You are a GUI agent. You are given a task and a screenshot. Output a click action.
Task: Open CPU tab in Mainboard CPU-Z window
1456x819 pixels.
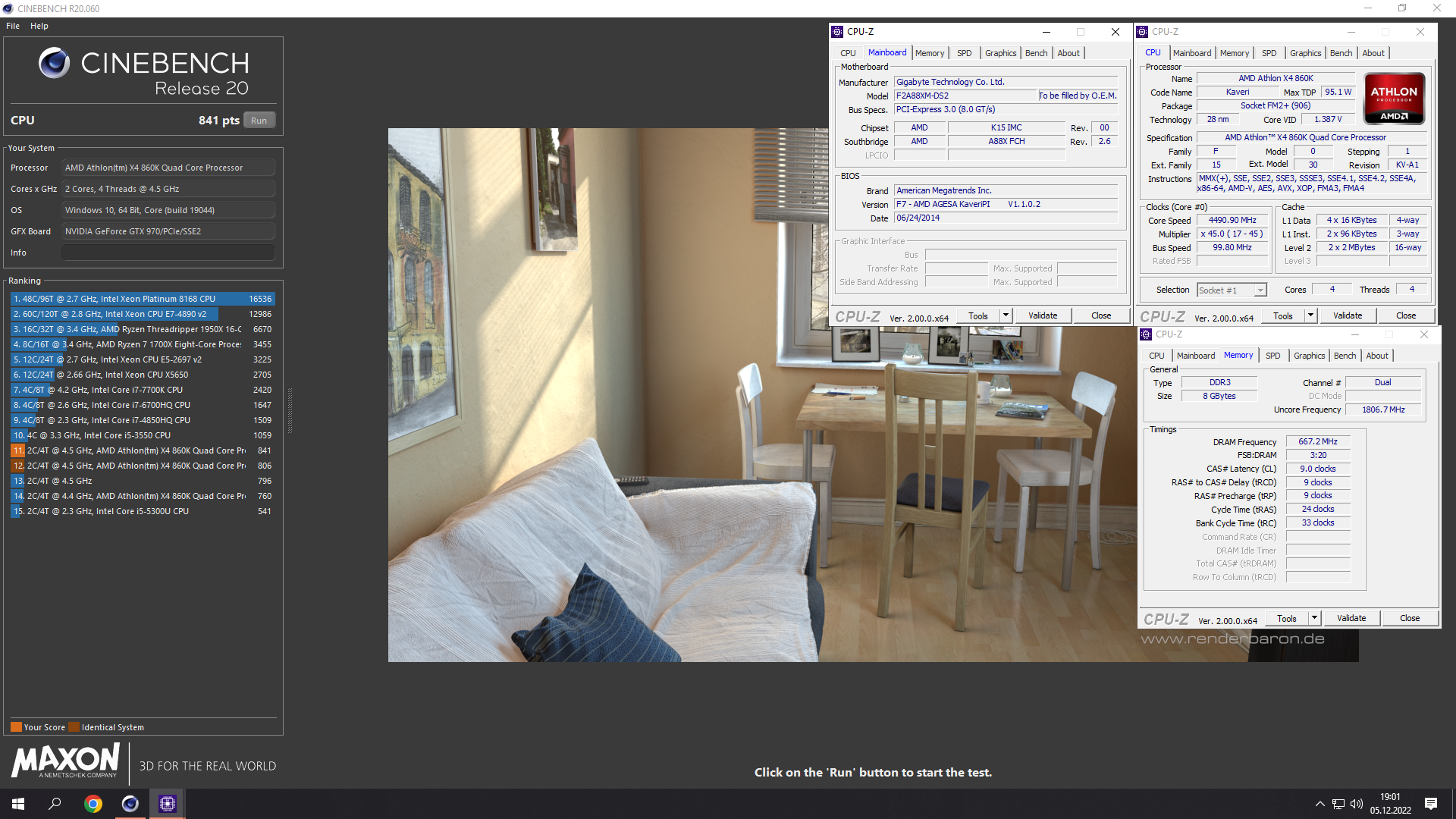click(x=848, y=53)
